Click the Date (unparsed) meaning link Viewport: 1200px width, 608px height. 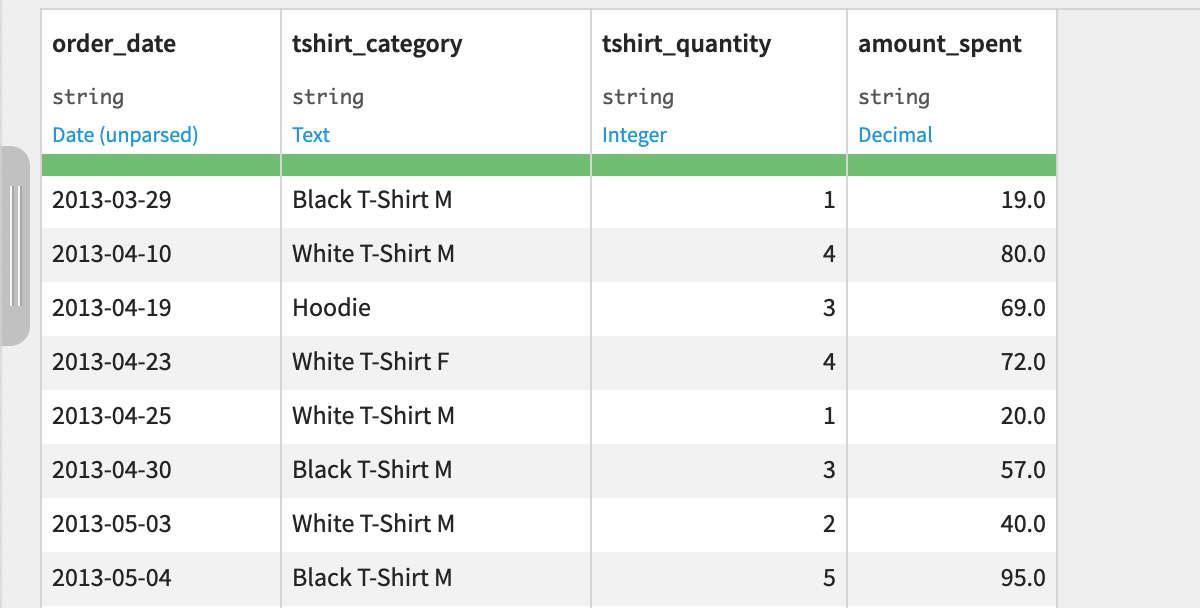click(x=125, y=135)
